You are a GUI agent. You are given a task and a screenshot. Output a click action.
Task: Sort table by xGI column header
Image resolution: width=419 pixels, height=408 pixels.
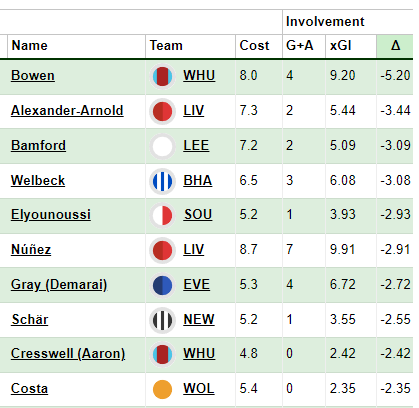point(341,46)
